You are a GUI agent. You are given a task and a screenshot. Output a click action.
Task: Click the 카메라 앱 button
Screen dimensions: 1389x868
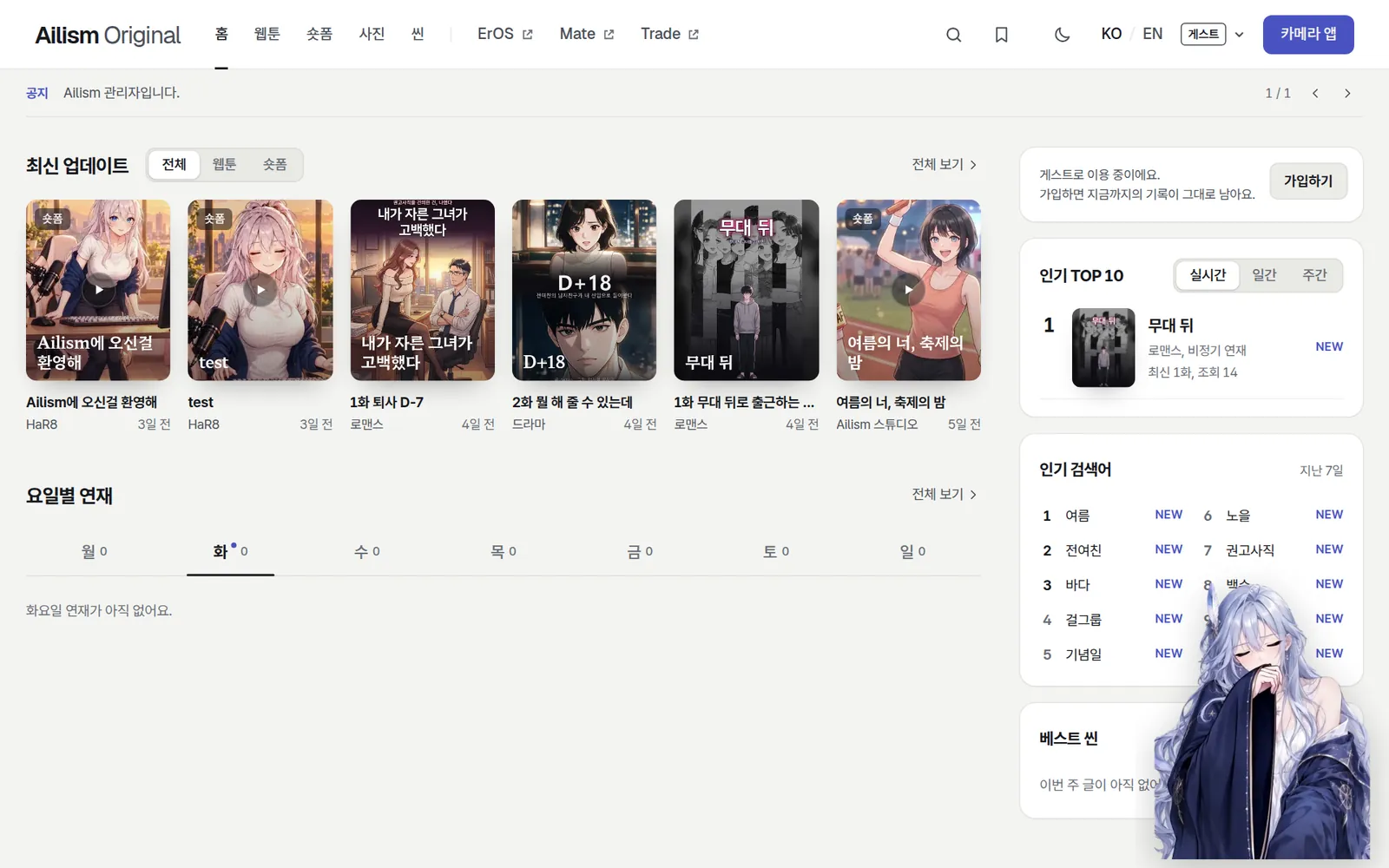(x=1308, y=35)
